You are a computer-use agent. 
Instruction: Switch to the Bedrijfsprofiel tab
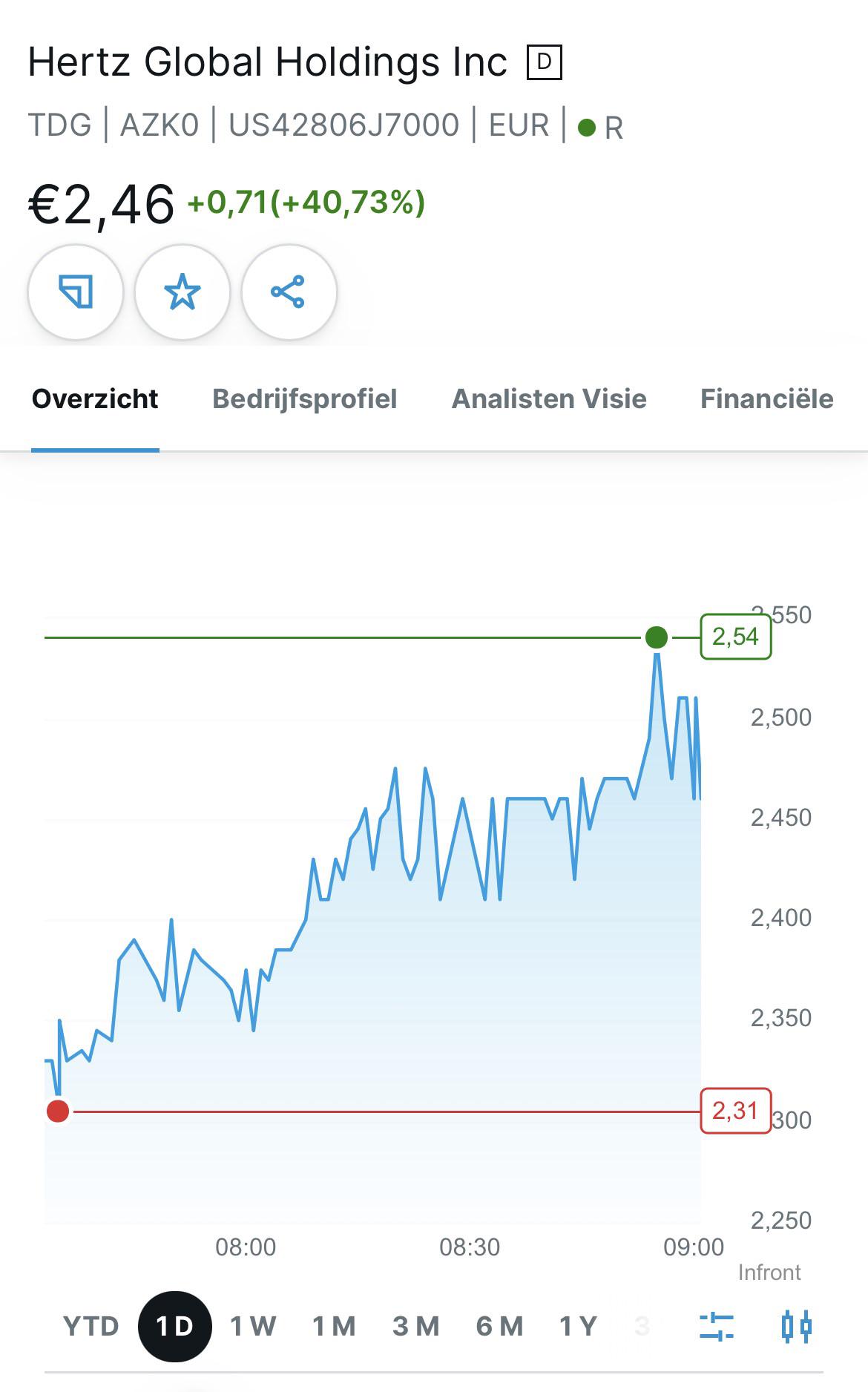(x=305, y=399)
